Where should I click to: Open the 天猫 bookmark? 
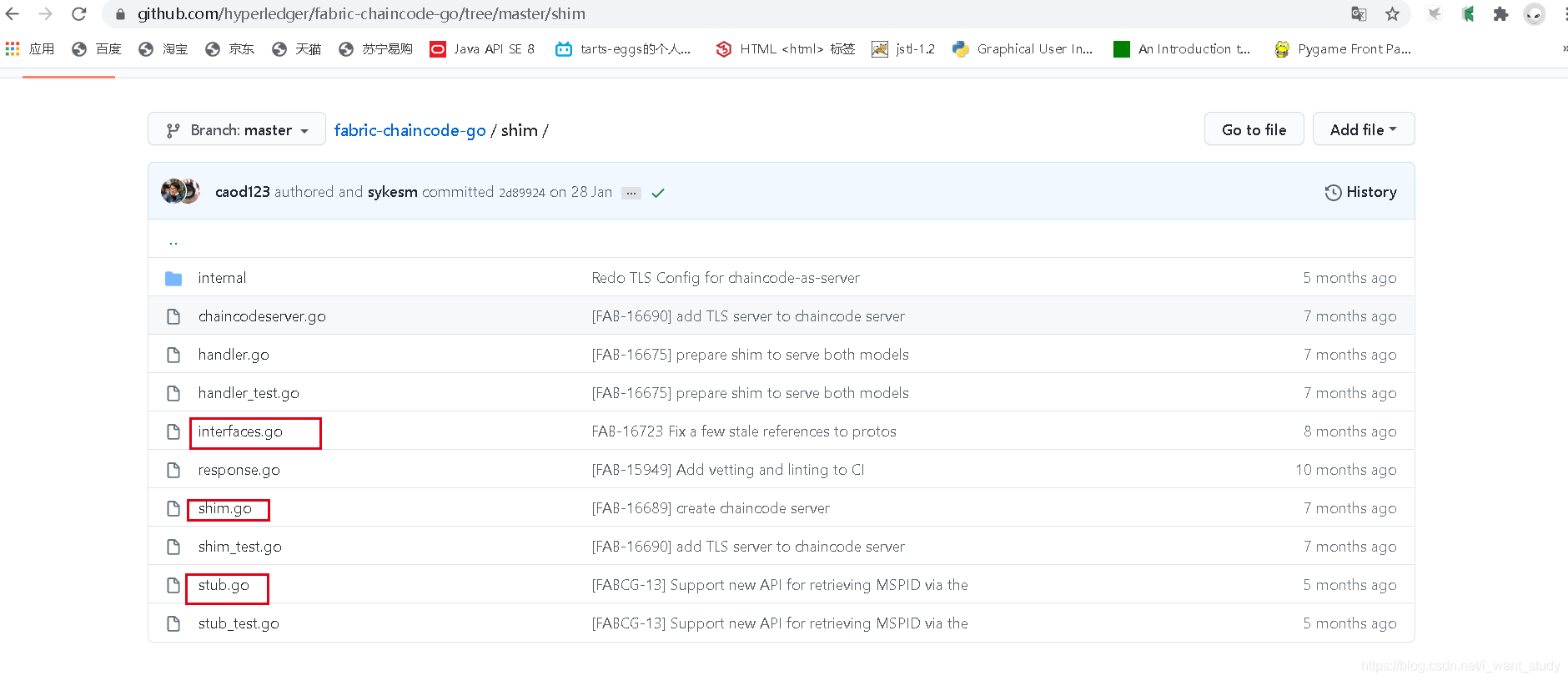[297, 49]
